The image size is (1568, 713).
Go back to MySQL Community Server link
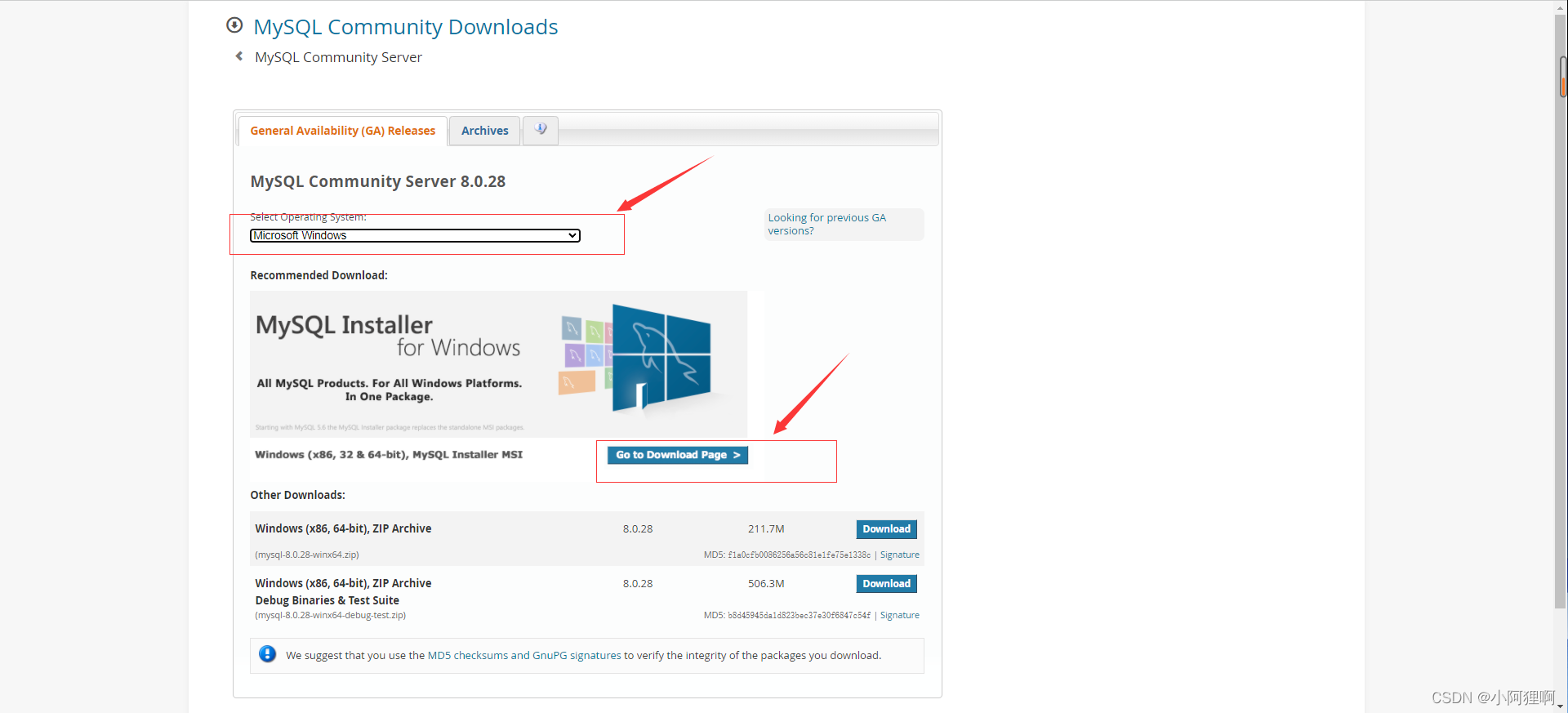[x=338, y=57]
